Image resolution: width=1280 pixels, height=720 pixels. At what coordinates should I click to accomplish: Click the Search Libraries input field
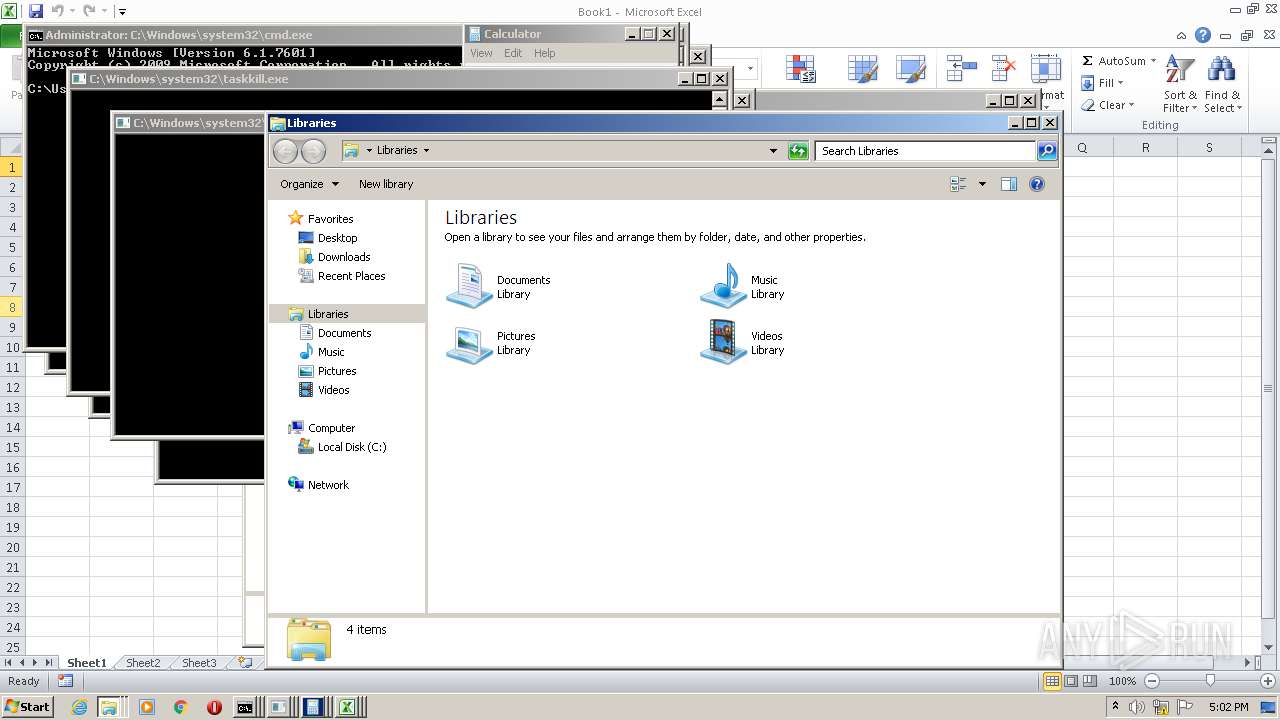point(925,151)
